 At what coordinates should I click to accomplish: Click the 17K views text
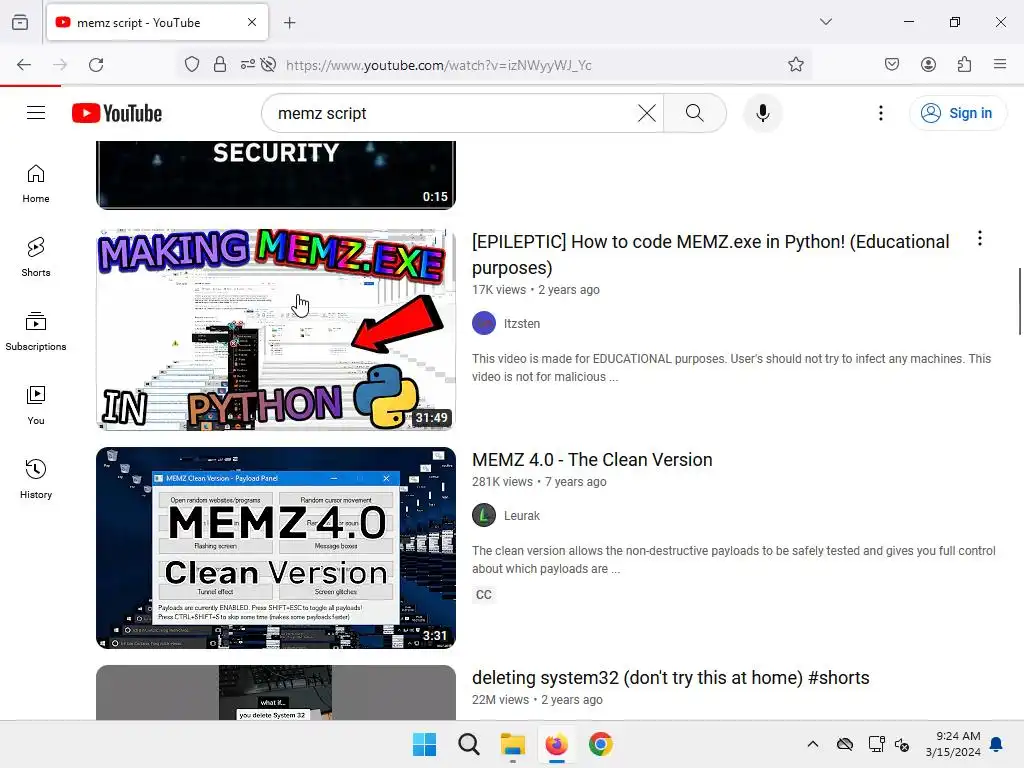point(499,289)
